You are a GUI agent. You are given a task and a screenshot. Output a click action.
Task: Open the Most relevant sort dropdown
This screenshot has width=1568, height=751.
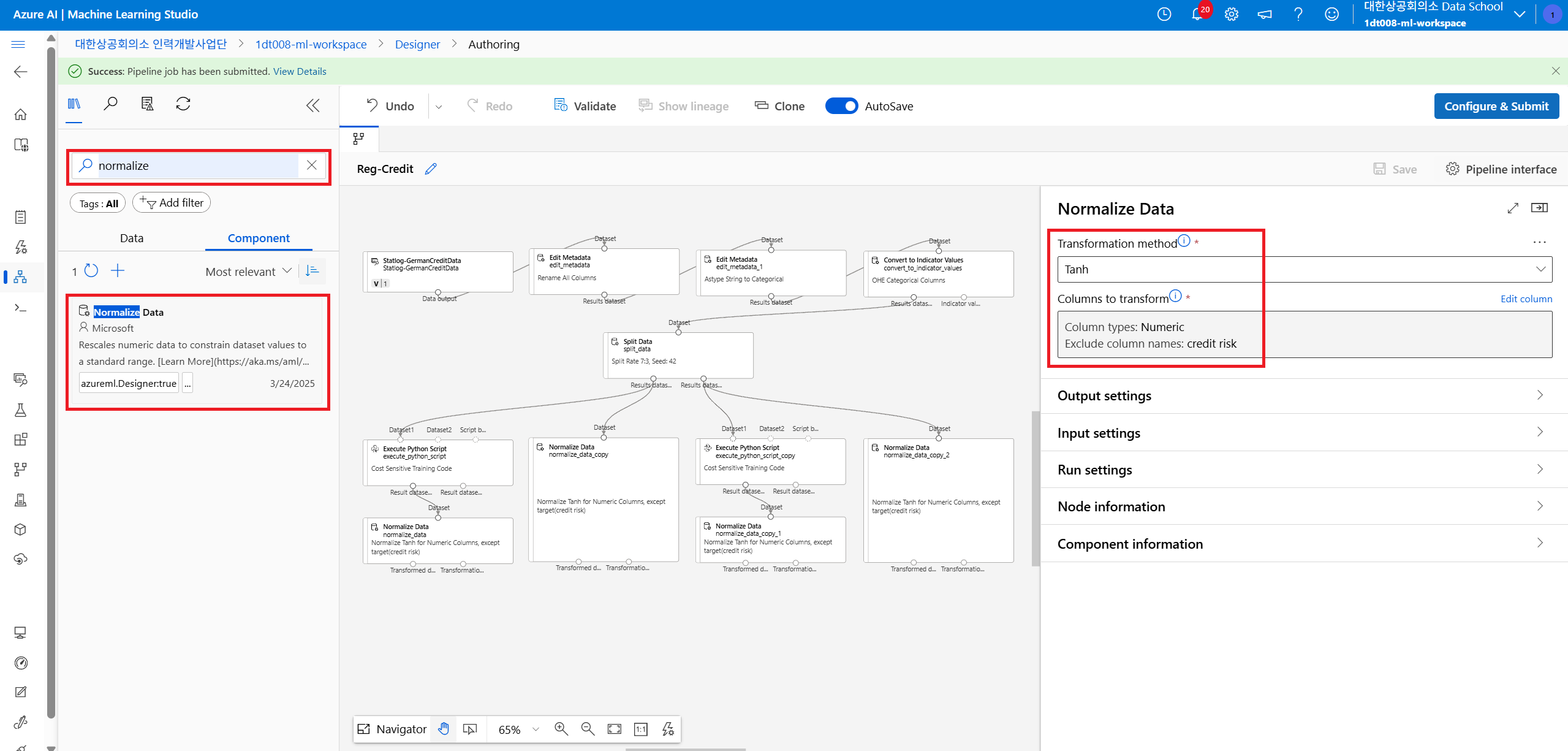(248, 272)
